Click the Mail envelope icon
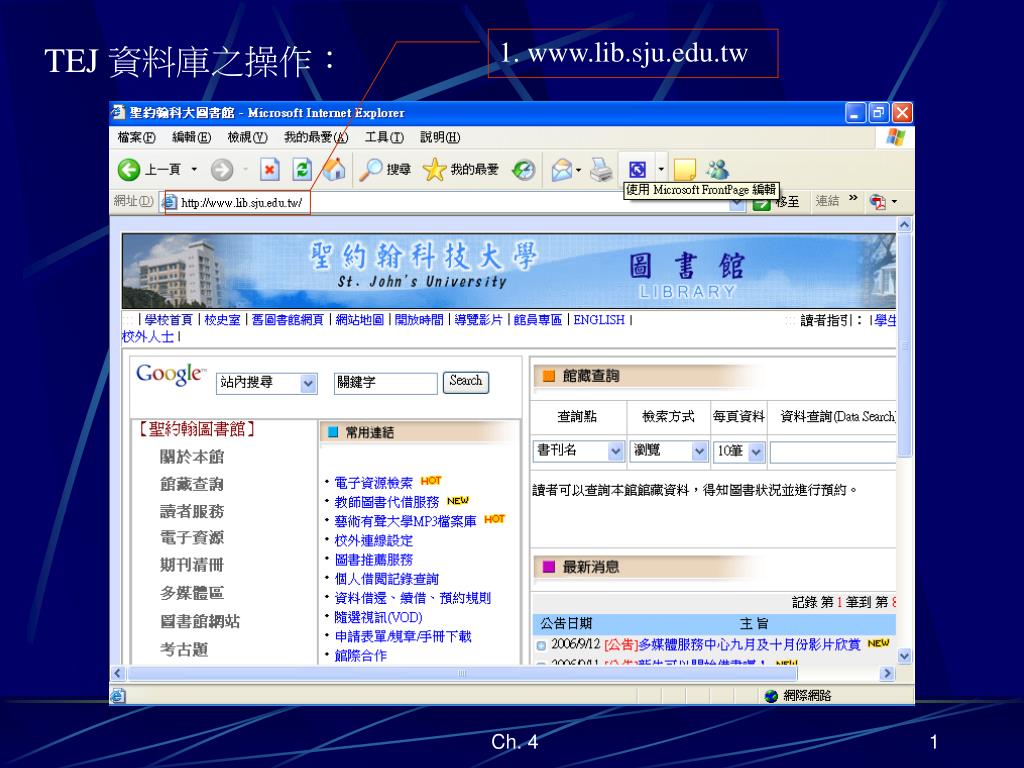The width and height of the screenshot is (1024, 768). 561,170
